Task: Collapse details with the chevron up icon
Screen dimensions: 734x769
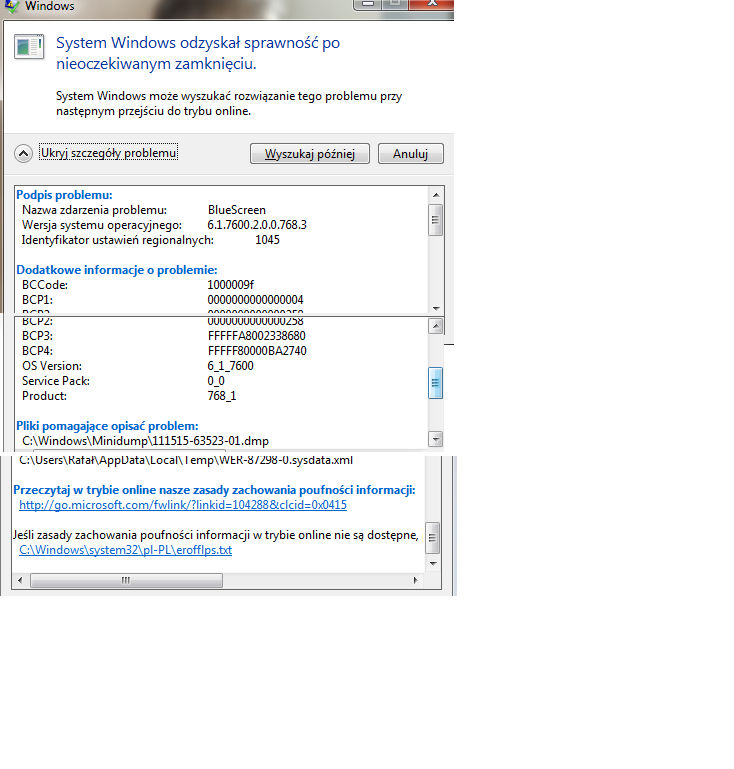Action: coord(24,154)
